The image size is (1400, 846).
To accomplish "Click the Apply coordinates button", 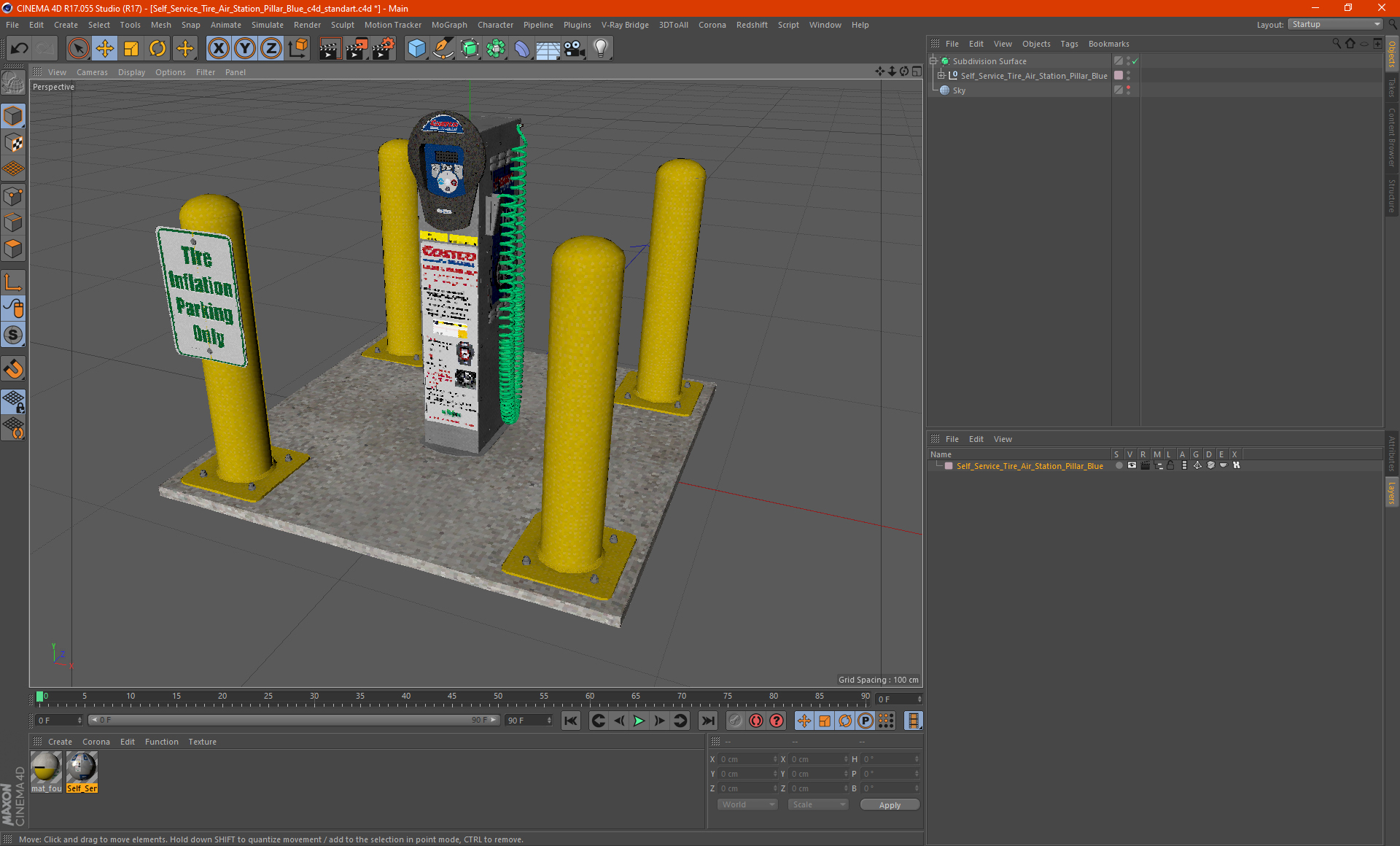I will [x=890, y=805].
